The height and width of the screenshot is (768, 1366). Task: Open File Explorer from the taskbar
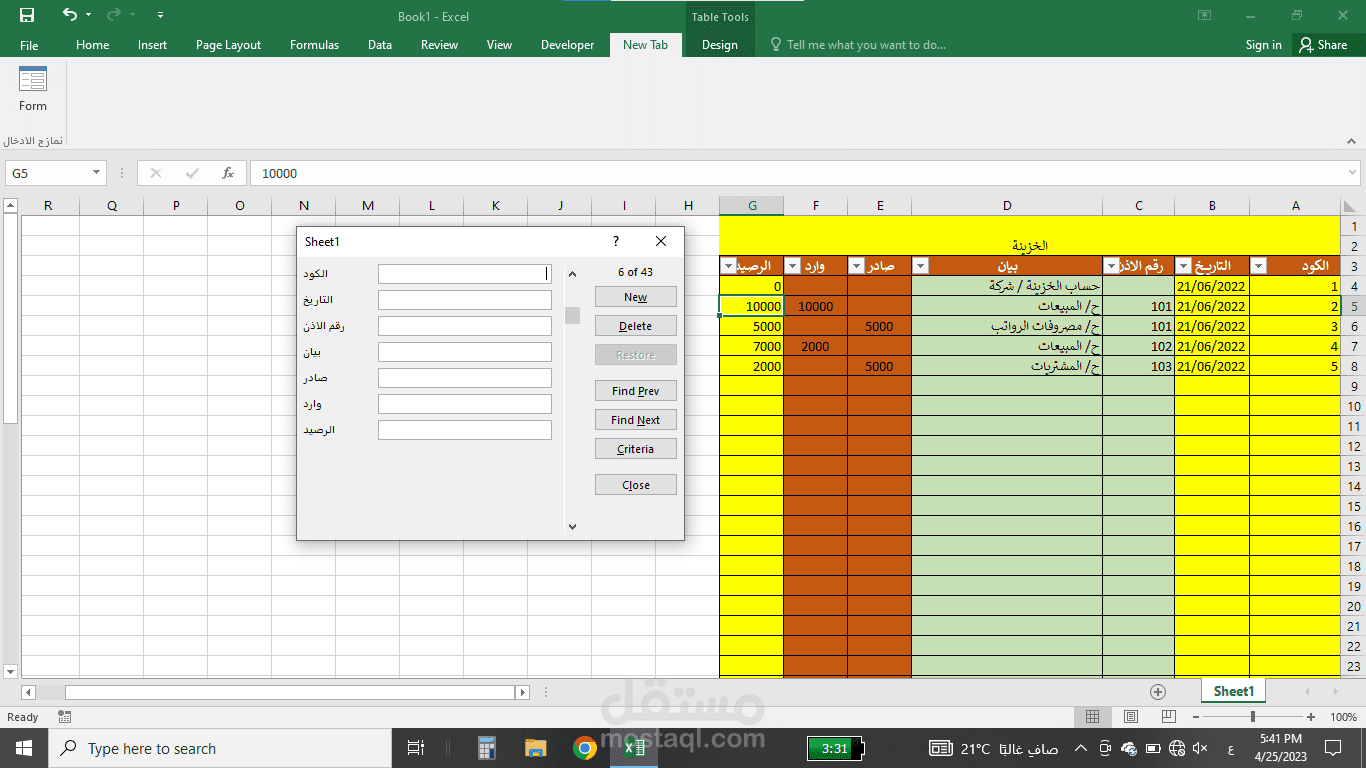[x=536, y=748]
